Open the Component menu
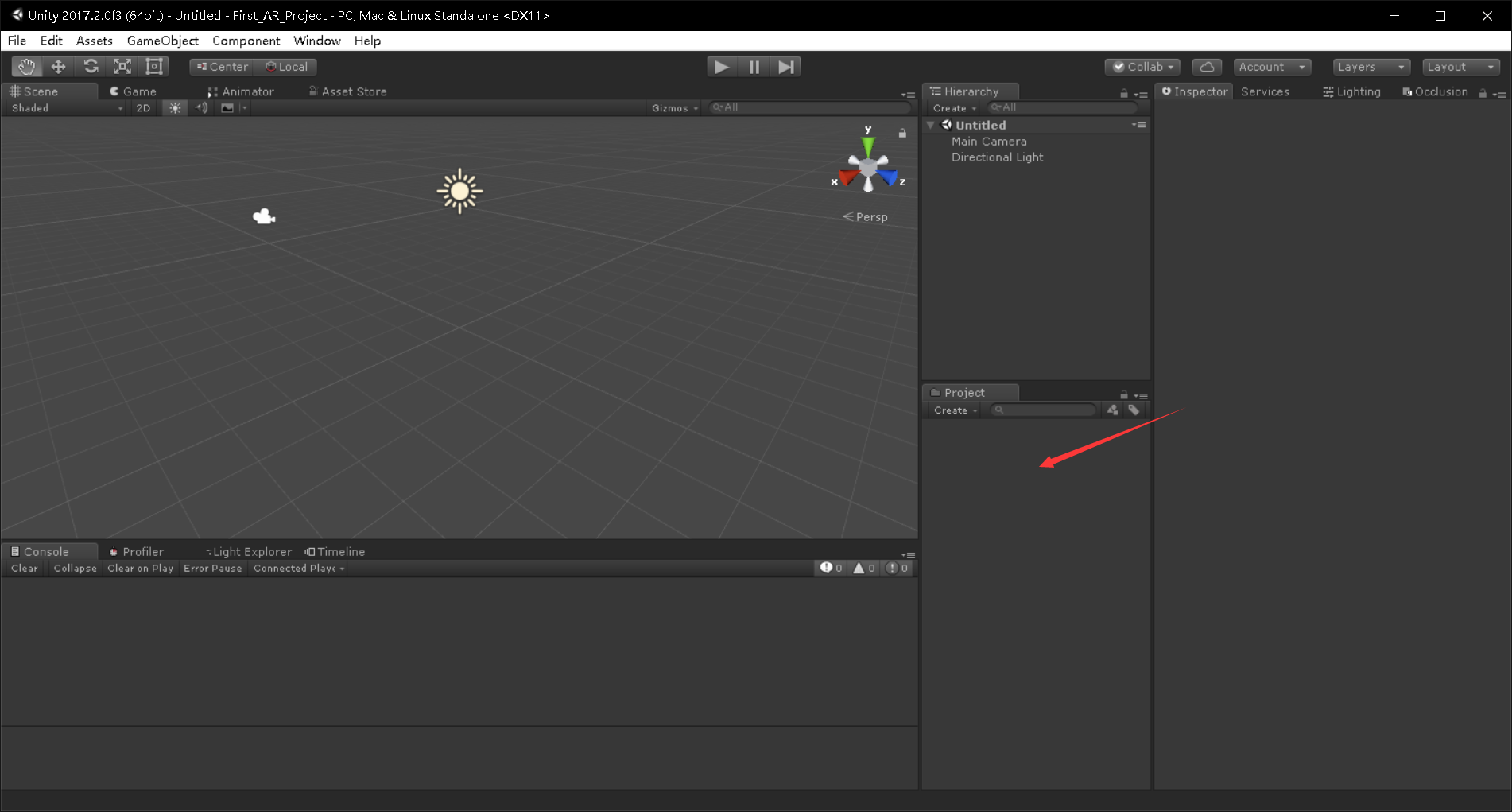The width and height of the screenshot is (1512, 812). click(x=246, y=41)
